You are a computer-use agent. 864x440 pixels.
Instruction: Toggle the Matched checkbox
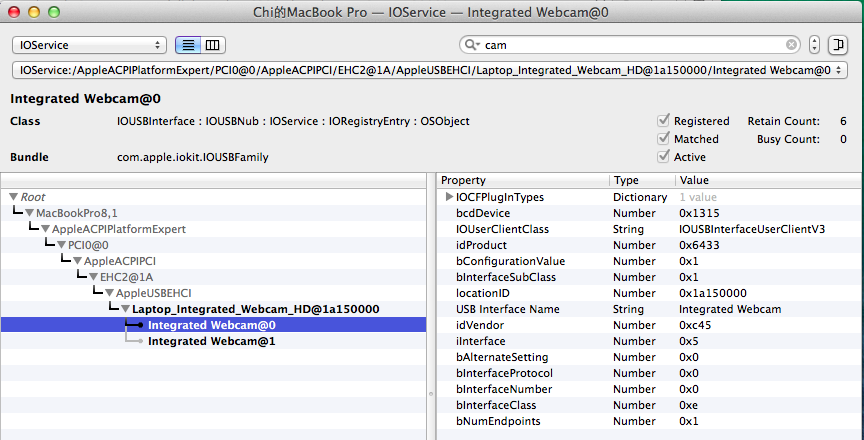point(663,139)
